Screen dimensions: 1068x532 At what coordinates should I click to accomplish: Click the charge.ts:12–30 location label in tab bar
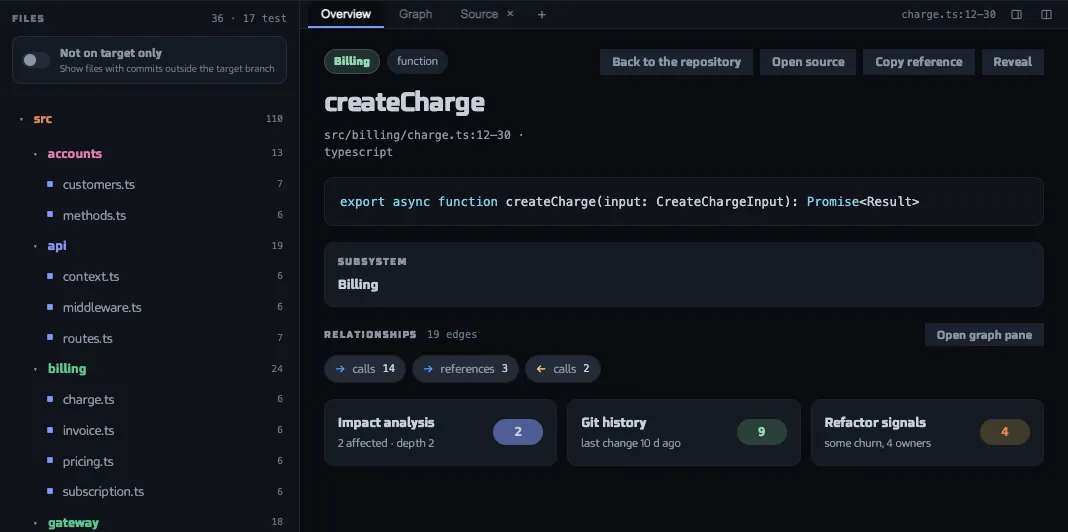pyautogui.click(x=948, y=14)
